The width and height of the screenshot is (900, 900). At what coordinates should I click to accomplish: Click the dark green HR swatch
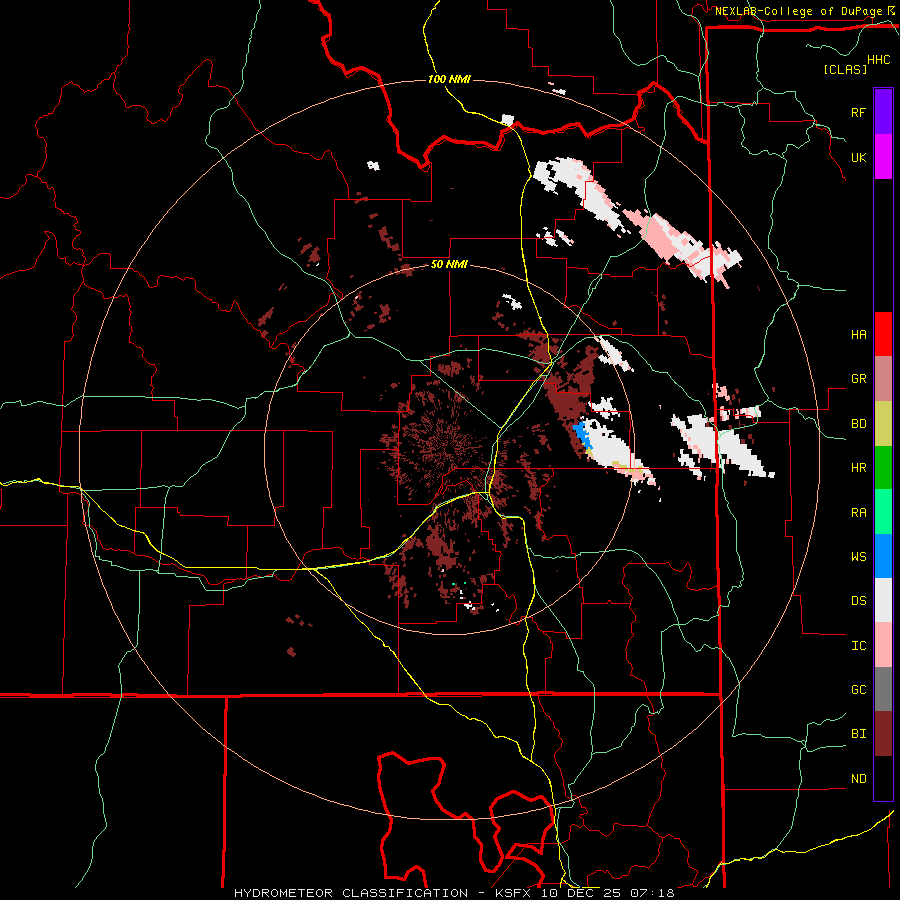[883, 468]
